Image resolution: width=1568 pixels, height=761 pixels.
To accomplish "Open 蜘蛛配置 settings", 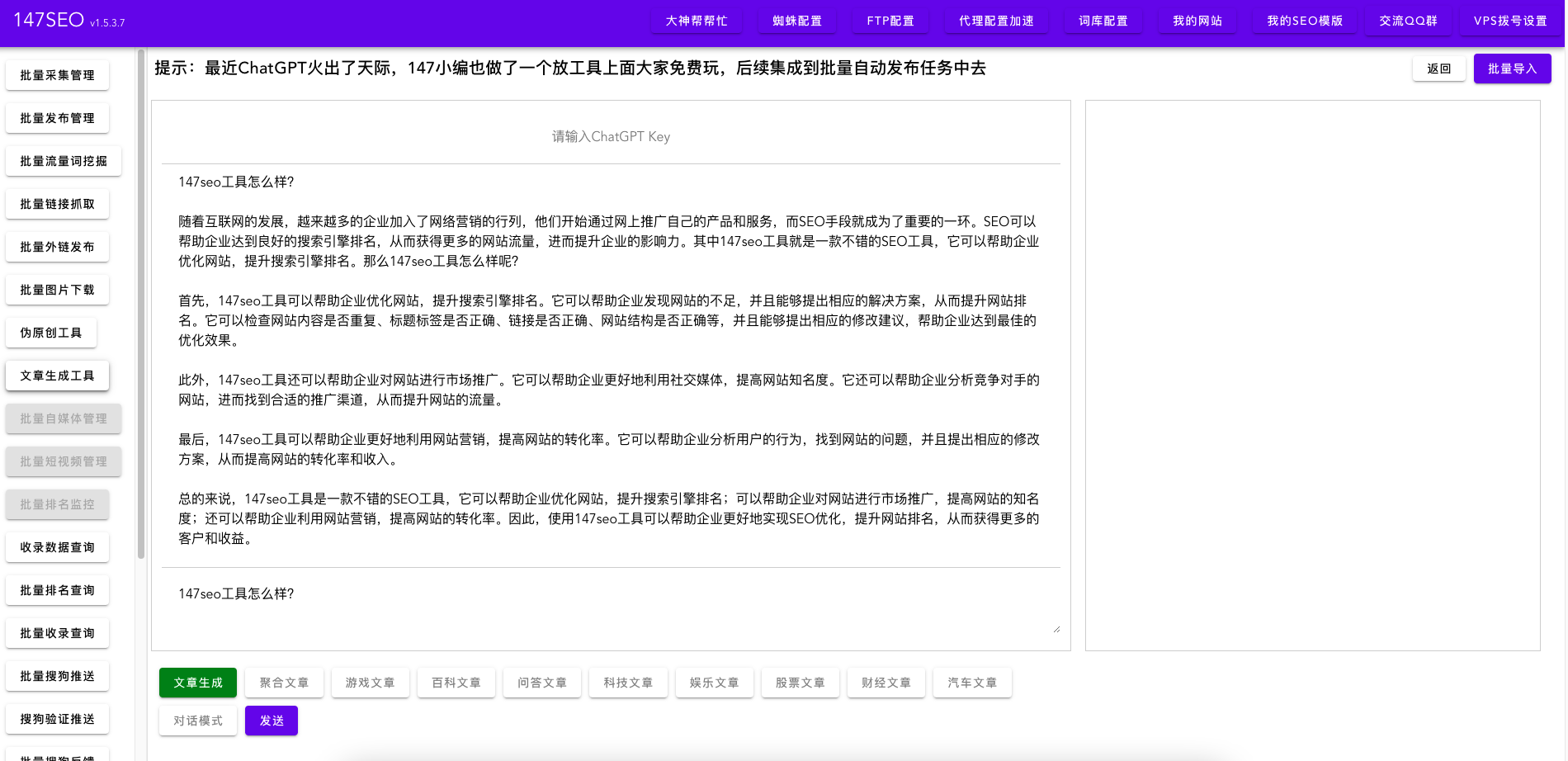I will click(797, 21).
